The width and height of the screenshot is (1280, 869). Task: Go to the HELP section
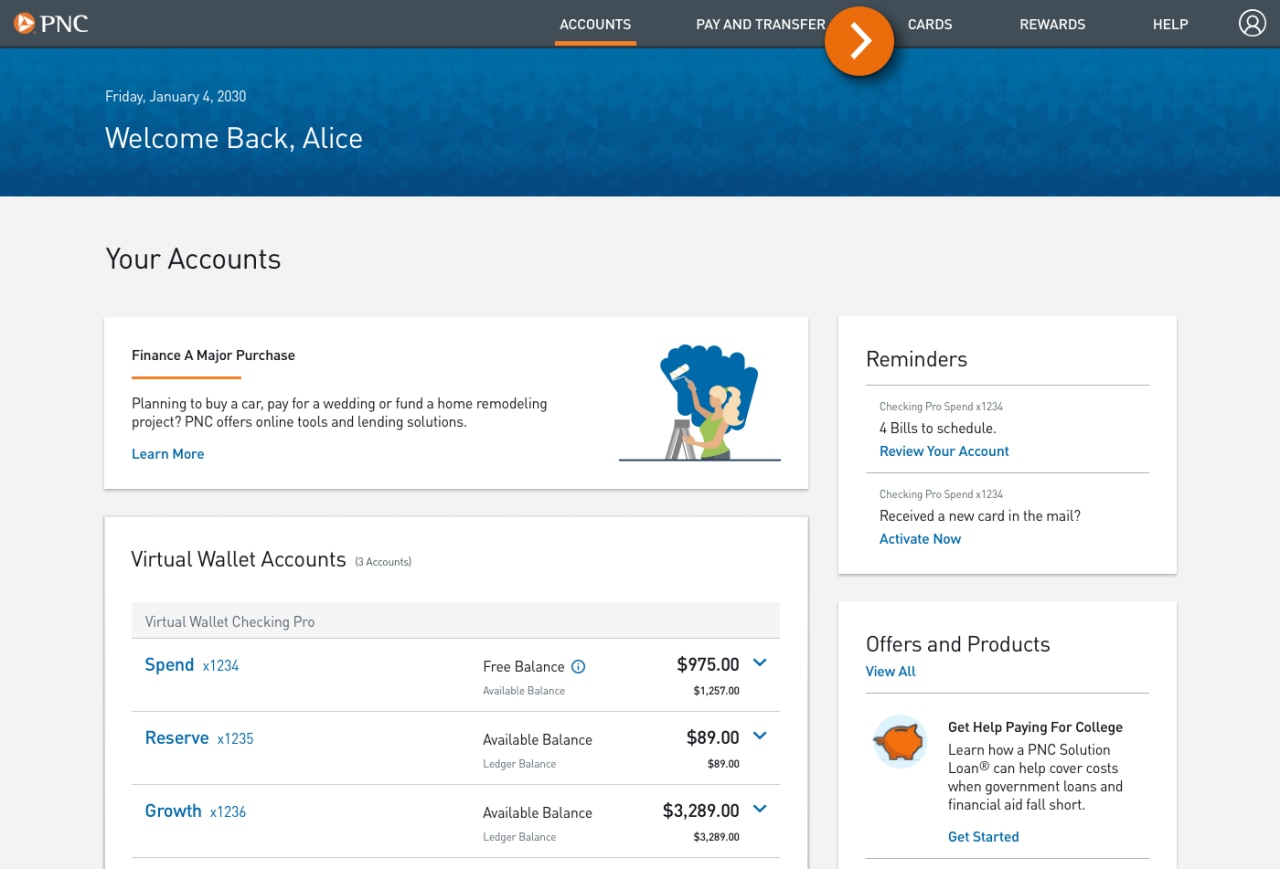click(1170, 24)
